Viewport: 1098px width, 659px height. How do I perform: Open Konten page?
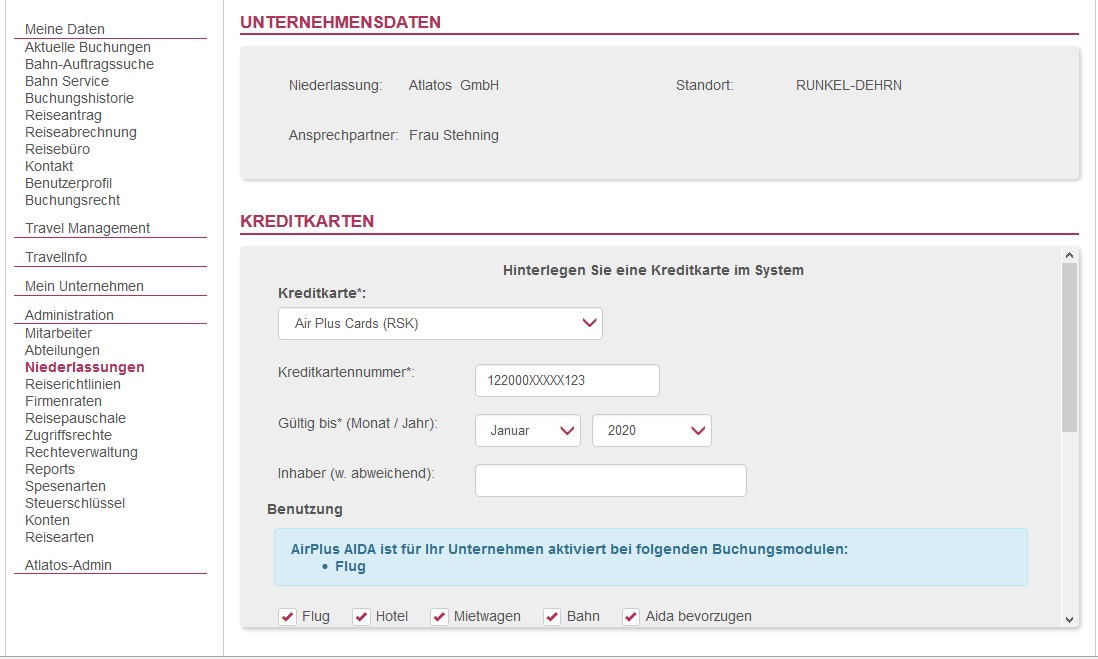pos(48,520)
